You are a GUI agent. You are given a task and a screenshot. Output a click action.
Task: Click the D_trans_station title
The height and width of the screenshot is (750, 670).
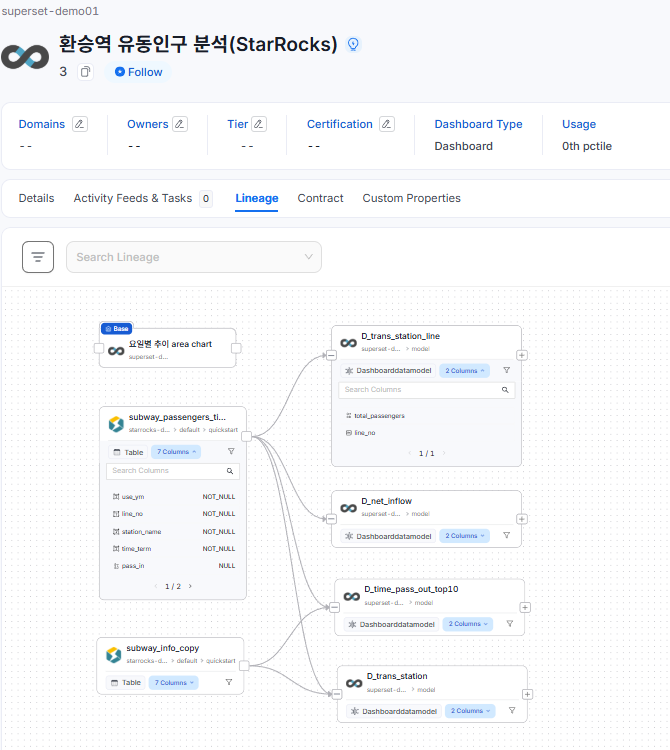coord(397,676)
